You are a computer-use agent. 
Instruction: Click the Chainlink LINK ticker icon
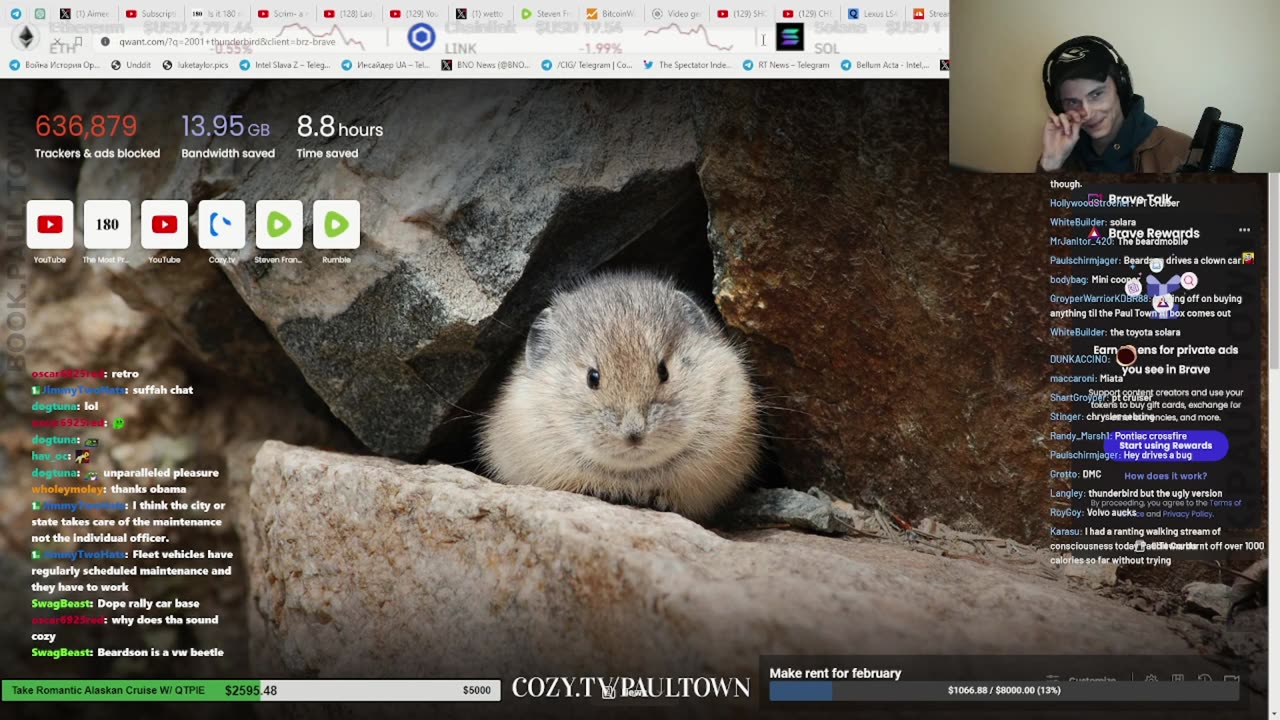click(421, 38)
